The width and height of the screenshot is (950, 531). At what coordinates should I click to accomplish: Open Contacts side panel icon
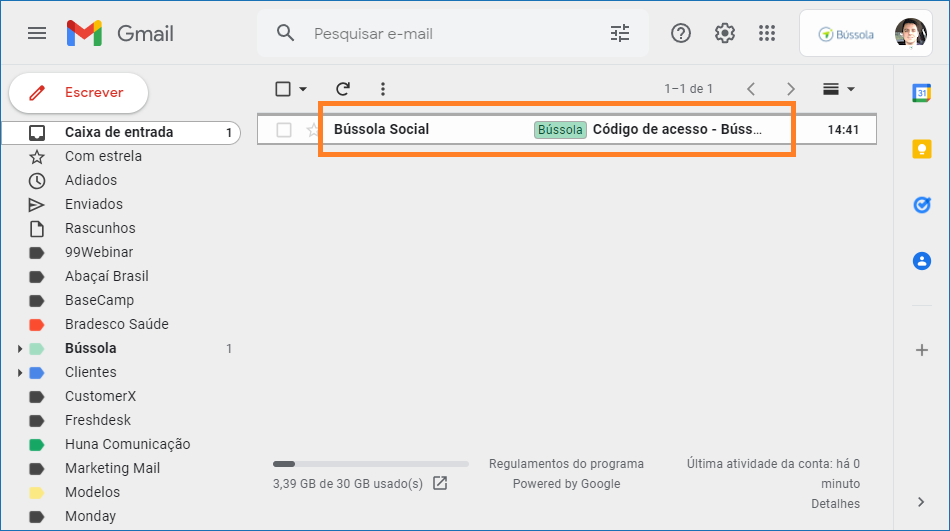[922, 261]
